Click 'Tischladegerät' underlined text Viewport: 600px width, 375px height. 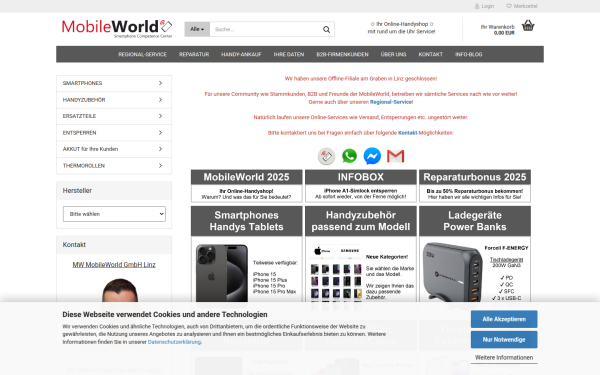[506, 260]
